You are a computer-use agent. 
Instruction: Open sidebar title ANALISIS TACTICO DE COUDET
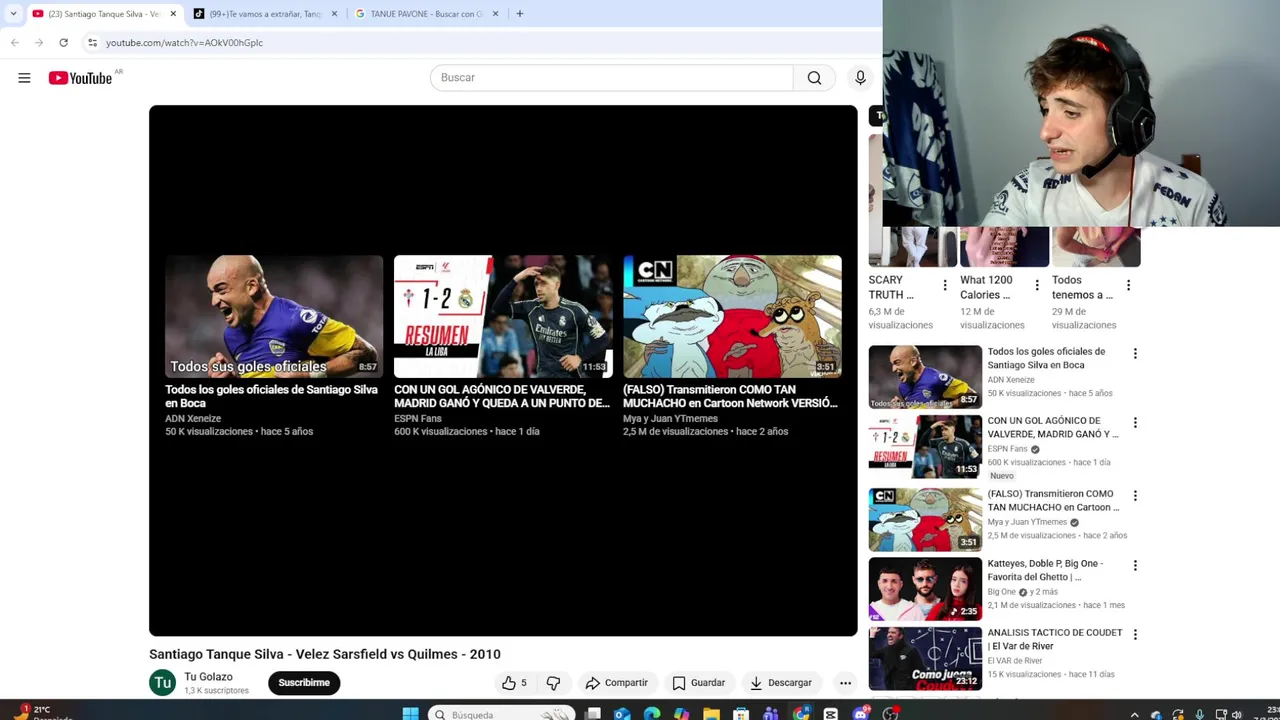click(x=1054, y=639)
